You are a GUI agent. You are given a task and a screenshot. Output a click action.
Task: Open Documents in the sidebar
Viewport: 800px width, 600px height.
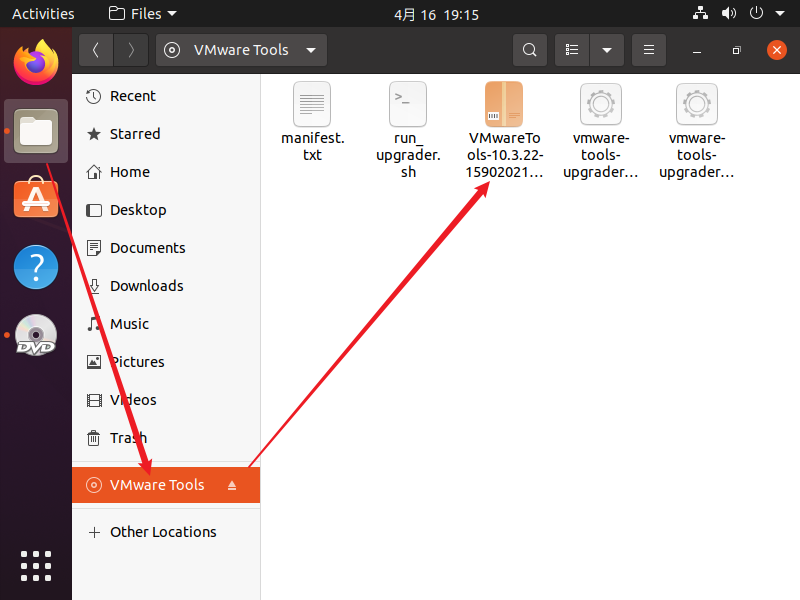[x=166, y=248]
